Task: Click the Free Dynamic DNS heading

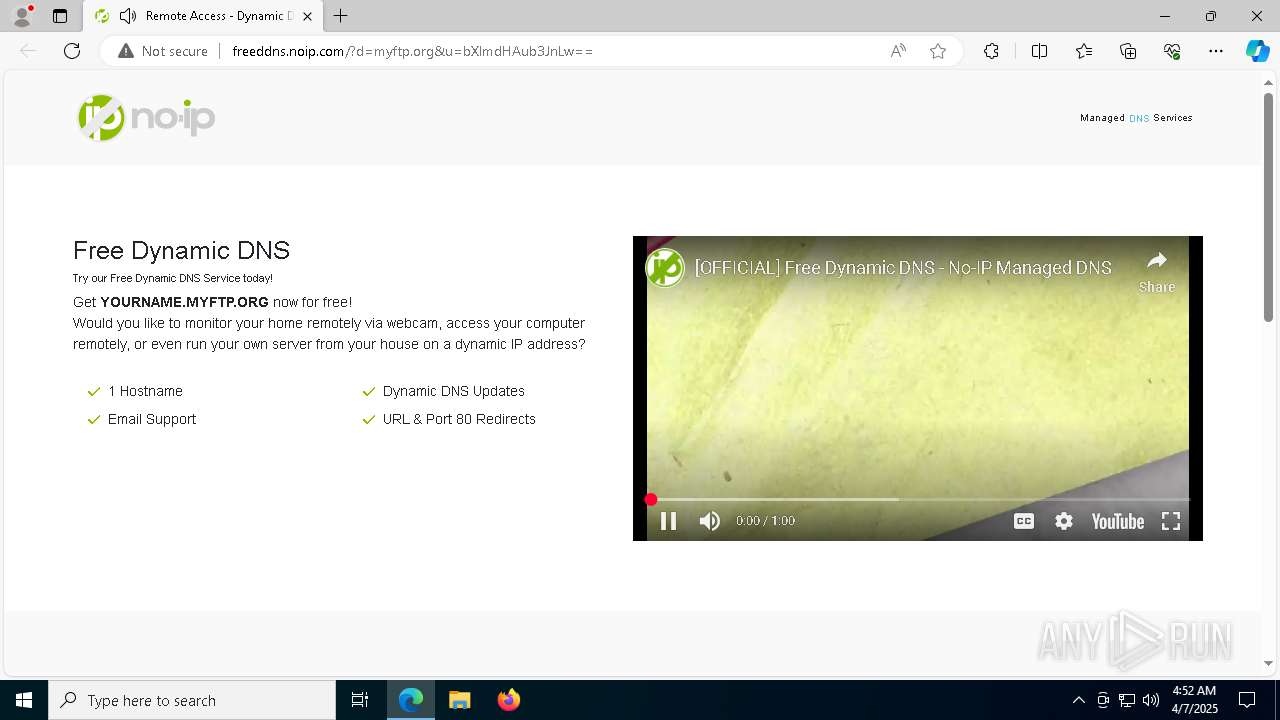Action: (x=181, y=250)
